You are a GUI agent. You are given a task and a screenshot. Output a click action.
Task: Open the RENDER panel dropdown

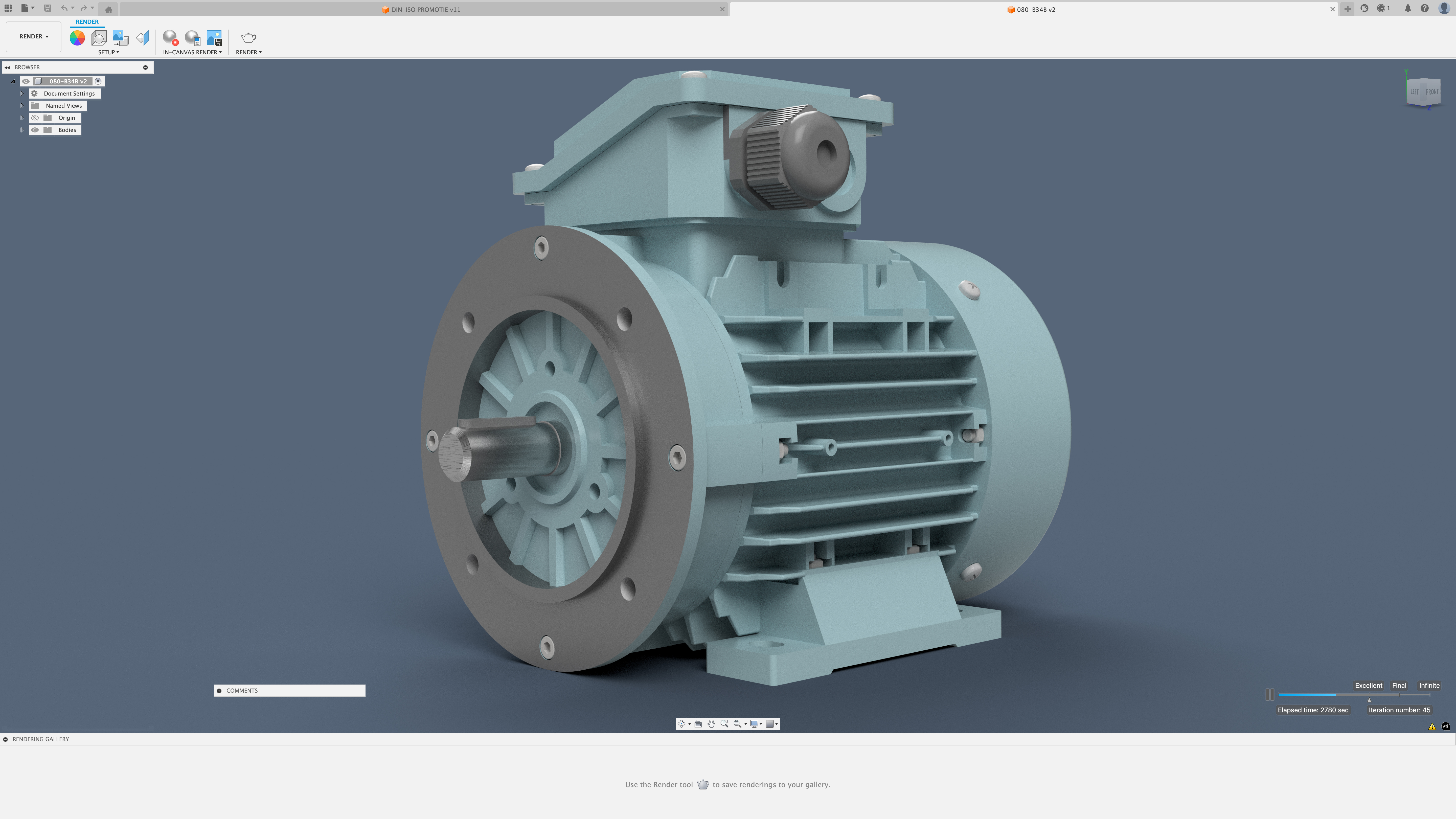point(249,52)
